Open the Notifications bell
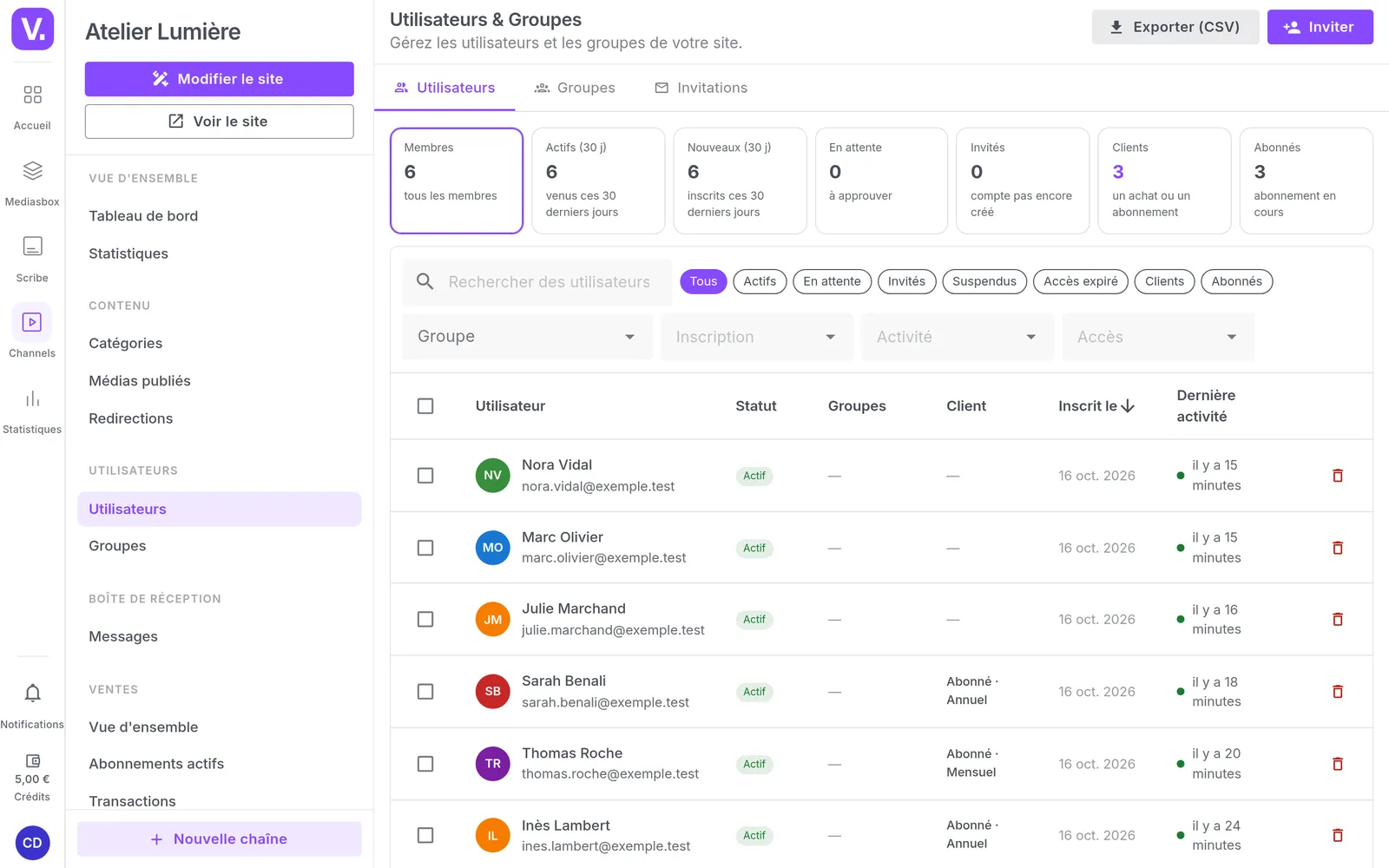This screenshot has width=1389, height=868. click(x=32, y=694)
